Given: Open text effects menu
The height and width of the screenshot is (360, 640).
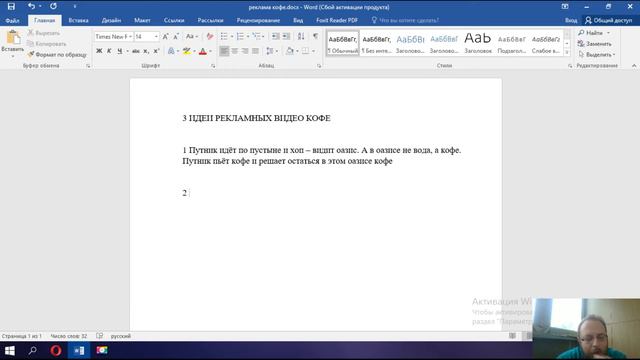Looking at the screenshot, I should coord(171,51).
